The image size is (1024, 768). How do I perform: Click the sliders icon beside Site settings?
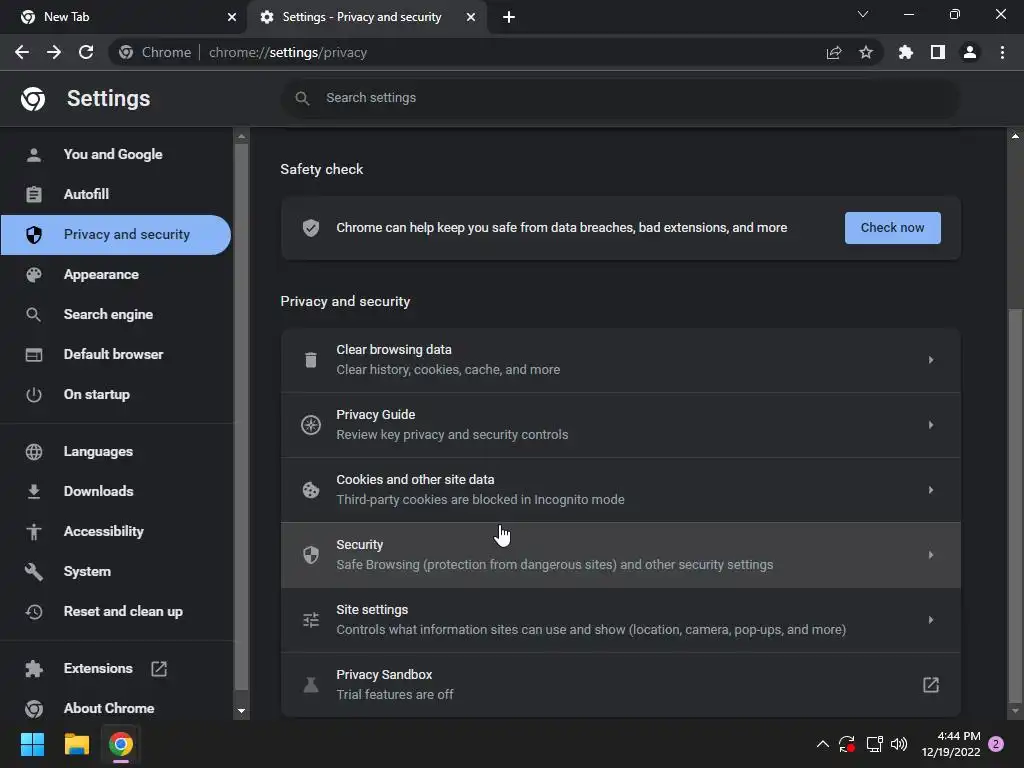click(311, 620)
